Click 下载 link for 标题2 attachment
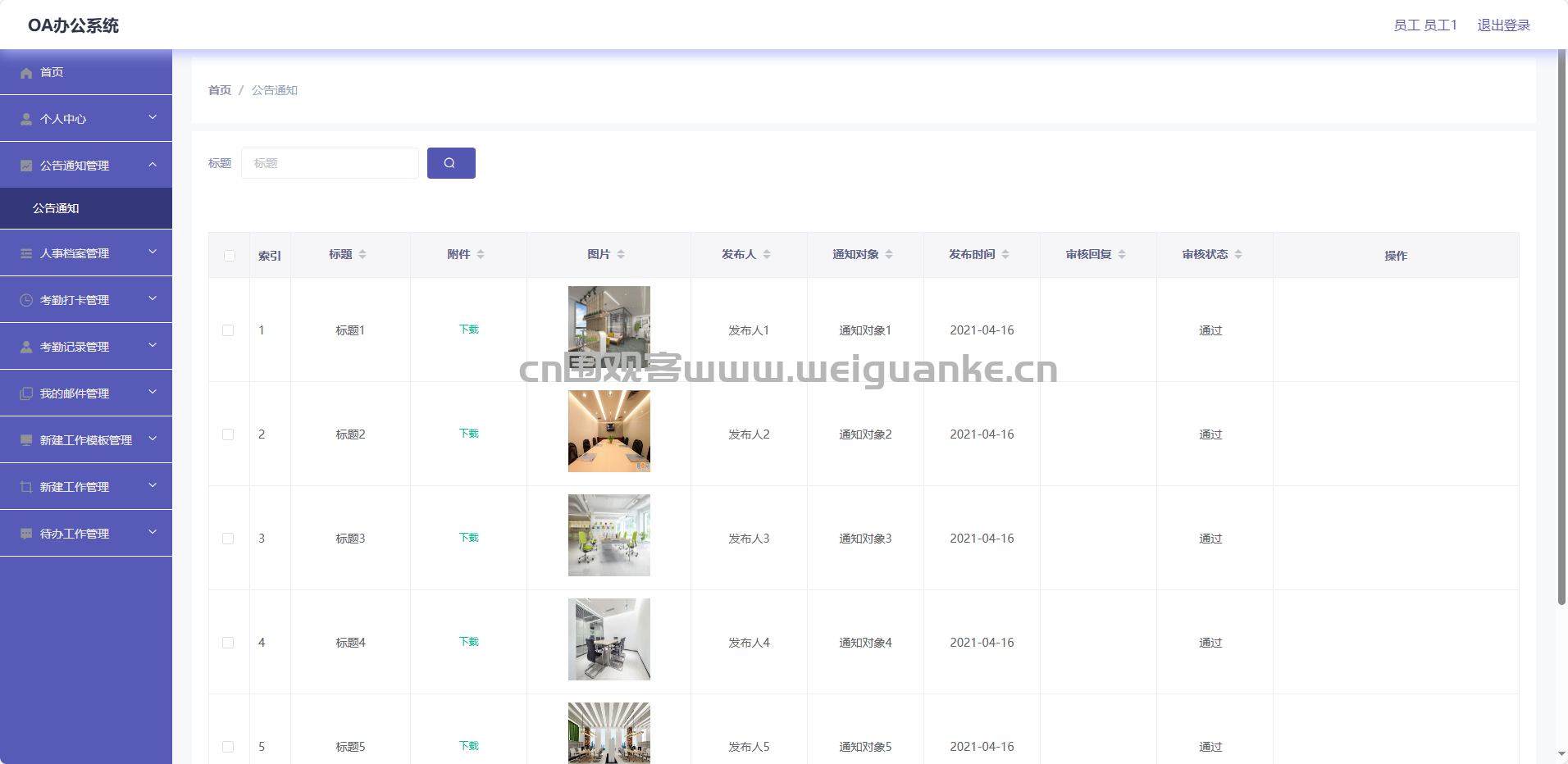Viewport: 1568px width, 764px height. point(468,434)
